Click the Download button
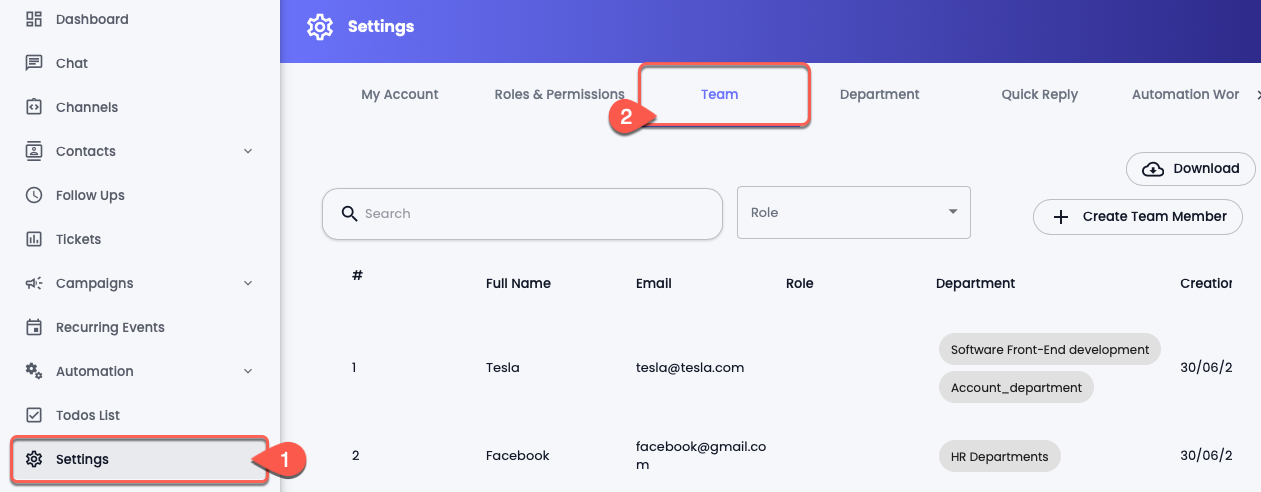 click(x=1191, y=169)
